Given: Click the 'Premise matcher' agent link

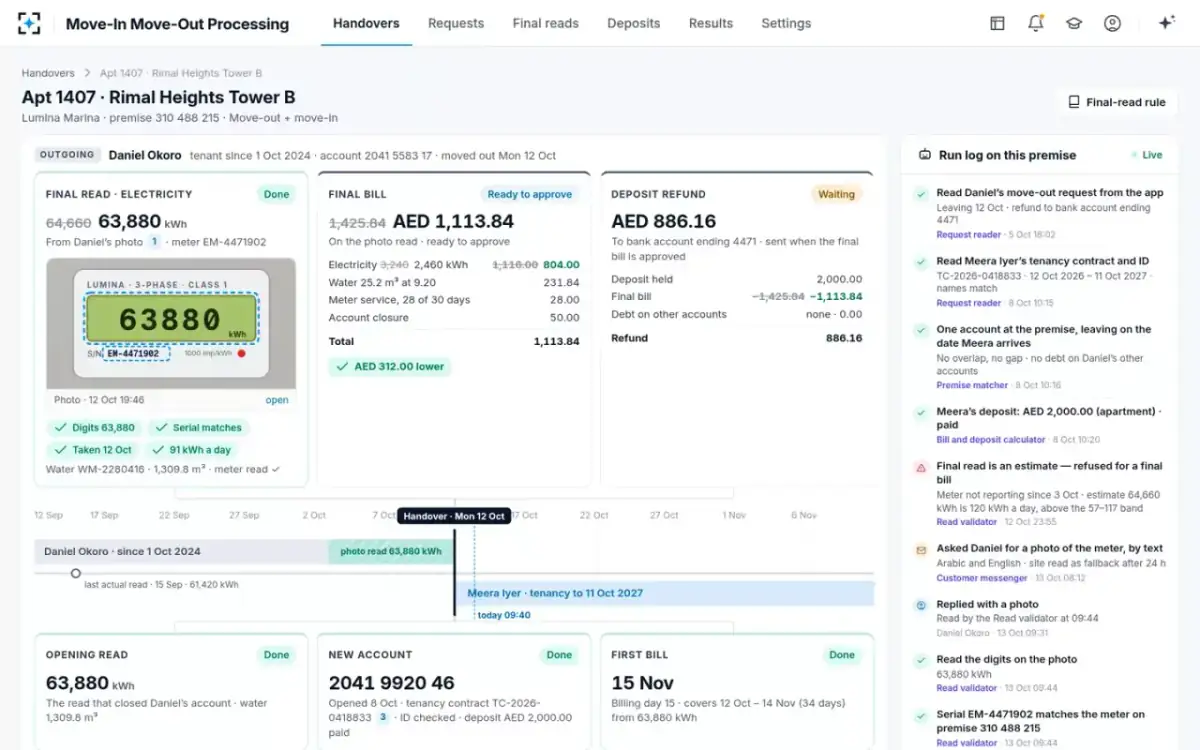Looking at the screenshot, I should [972, 385].
